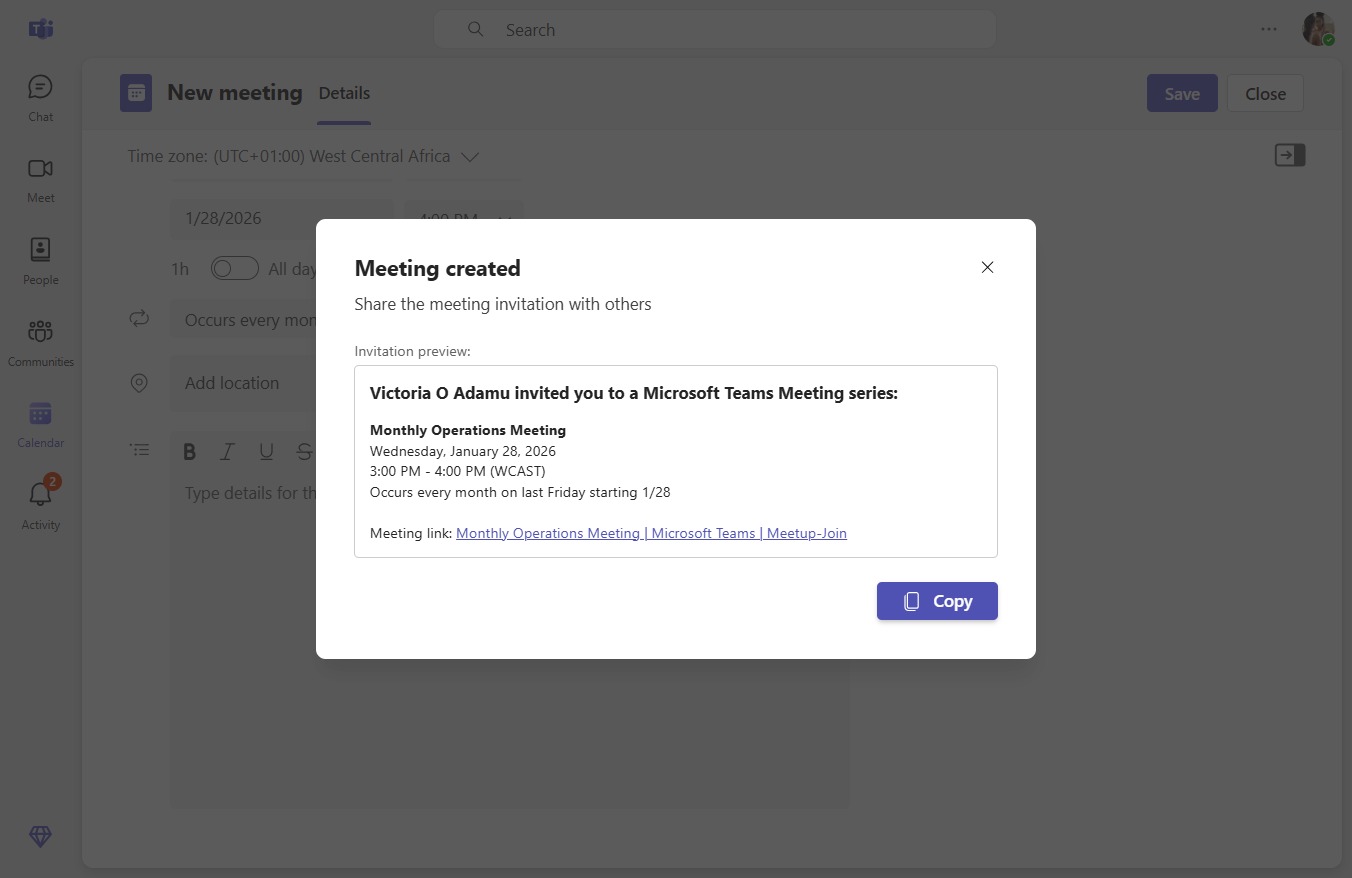Click the New meeting page title
Image resolution: width=1352 pixels, height=878 pixels.
(x=235, y=93)
